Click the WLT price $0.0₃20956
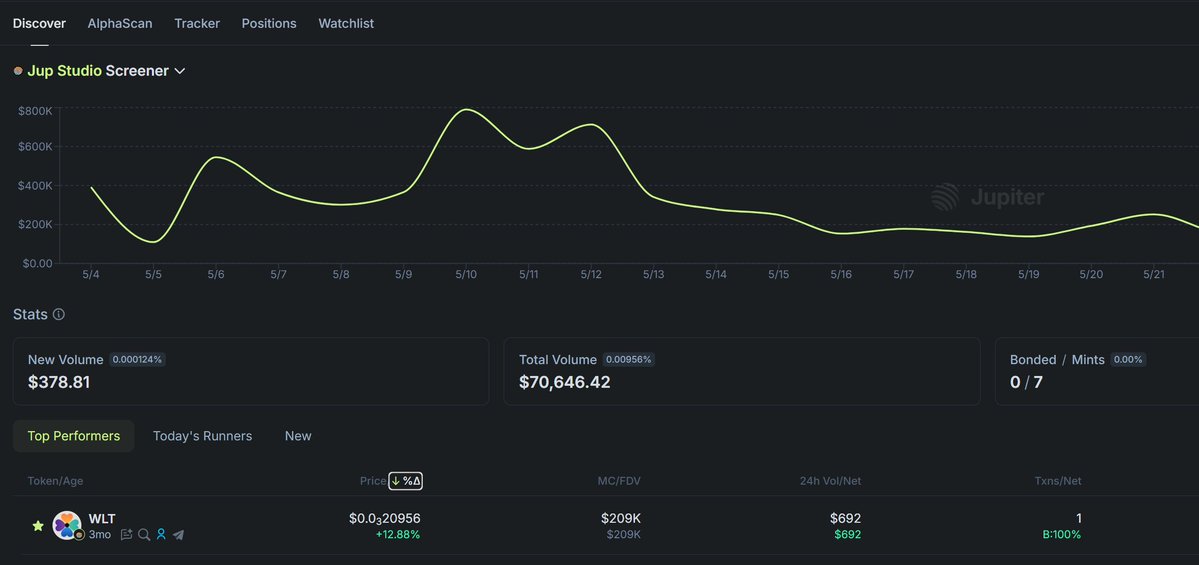The image size is (1199, 565). [385, 519]
